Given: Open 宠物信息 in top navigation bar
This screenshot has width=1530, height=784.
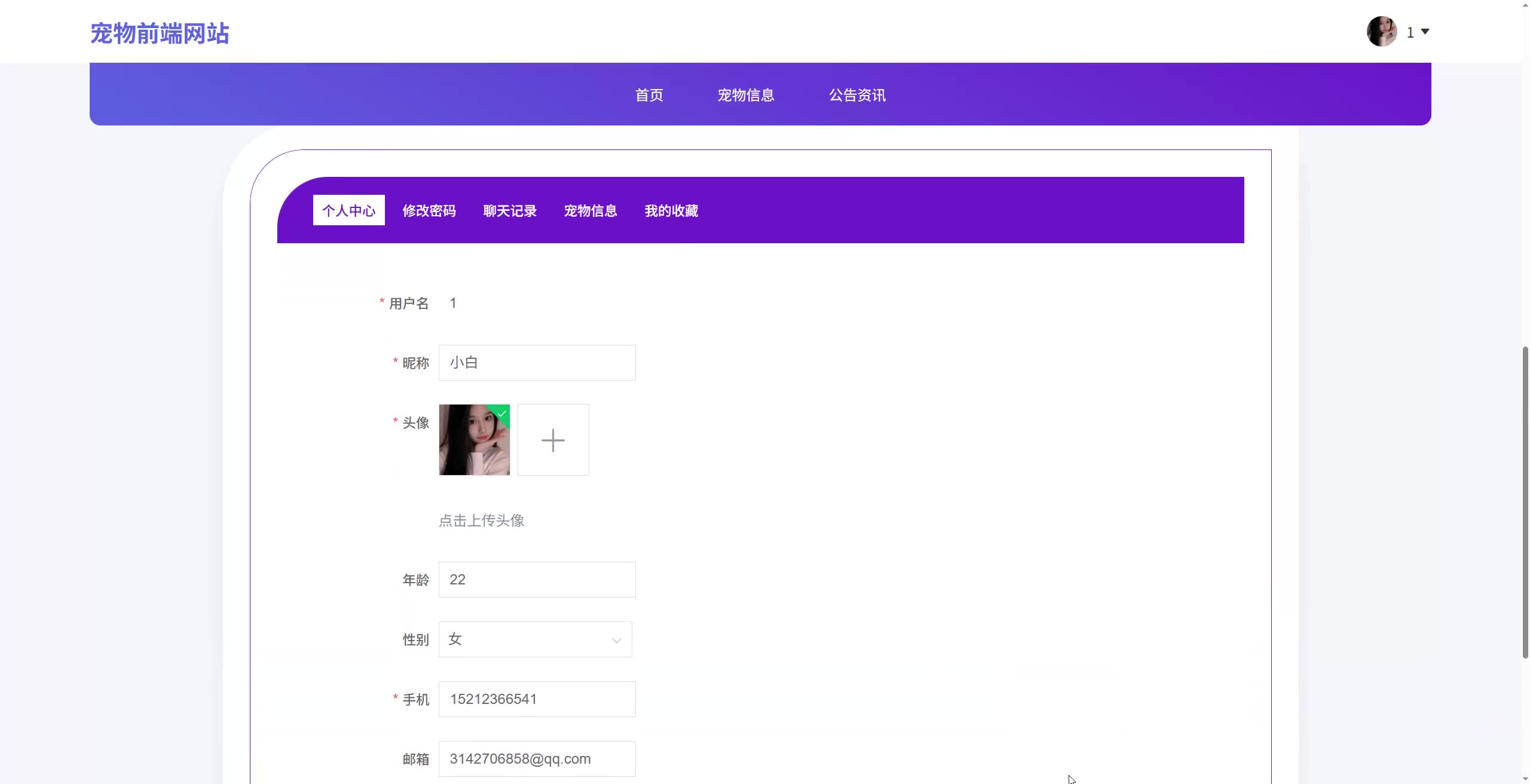Looking at the screenshot, I should (x=746, y=95).
